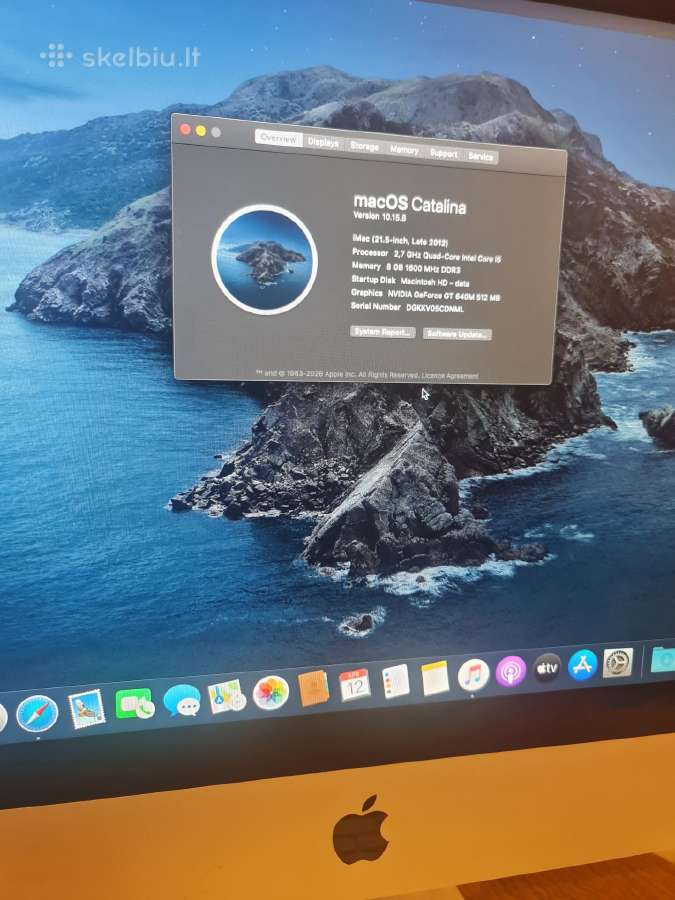
Task: Open the App Store from Dock
Action: point(583,665)
